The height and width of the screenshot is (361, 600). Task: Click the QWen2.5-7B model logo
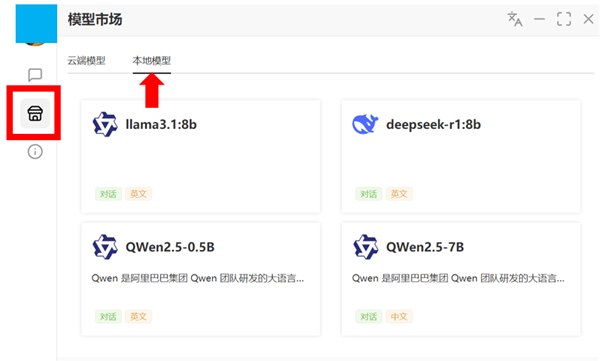tap(365, 247)
